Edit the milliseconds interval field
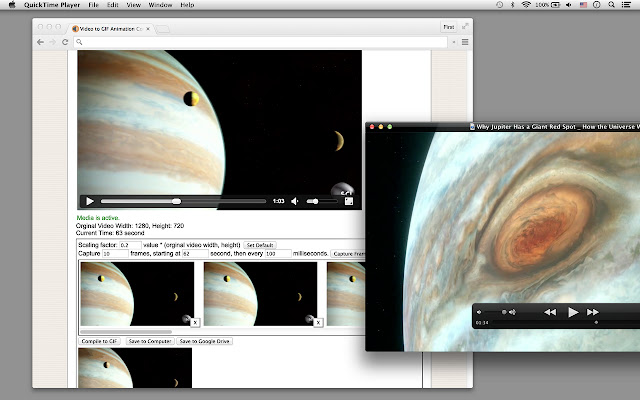The image size is (640, 400). tap(278, 253)
